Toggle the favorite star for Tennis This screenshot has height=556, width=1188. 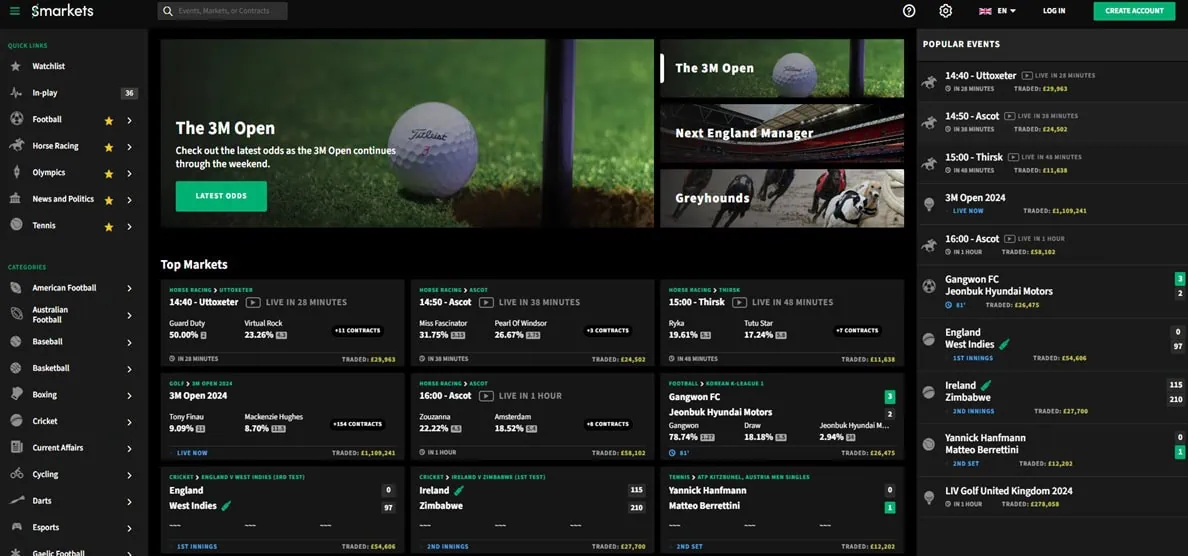108,226
